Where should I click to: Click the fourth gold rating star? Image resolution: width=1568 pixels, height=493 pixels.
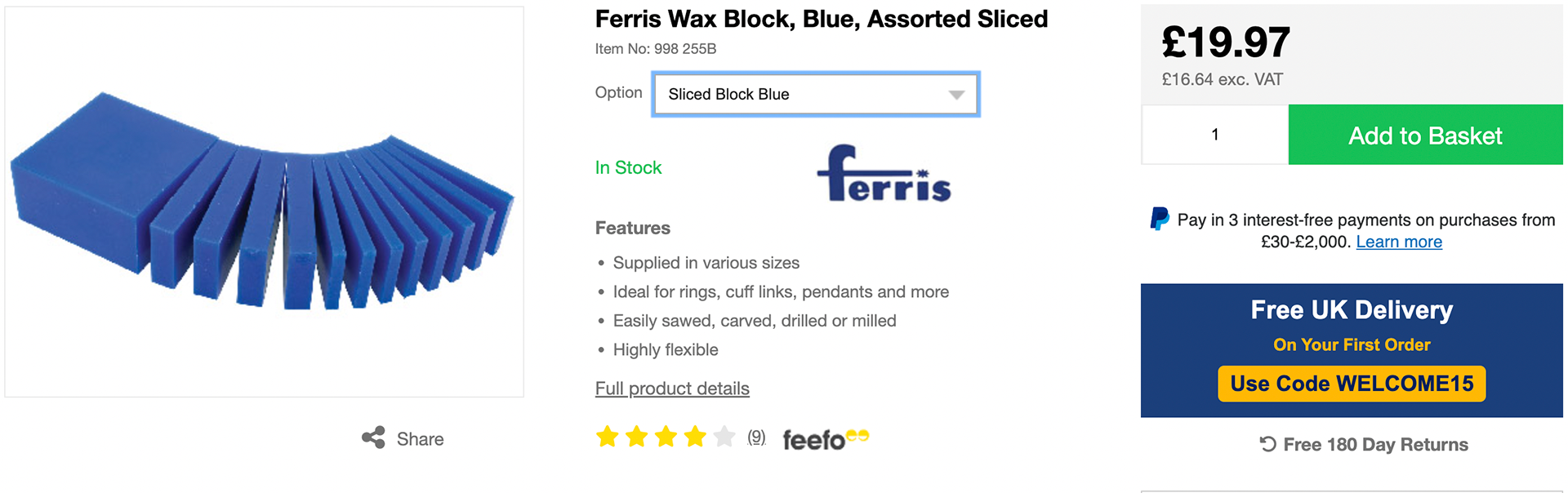(695, 437)
